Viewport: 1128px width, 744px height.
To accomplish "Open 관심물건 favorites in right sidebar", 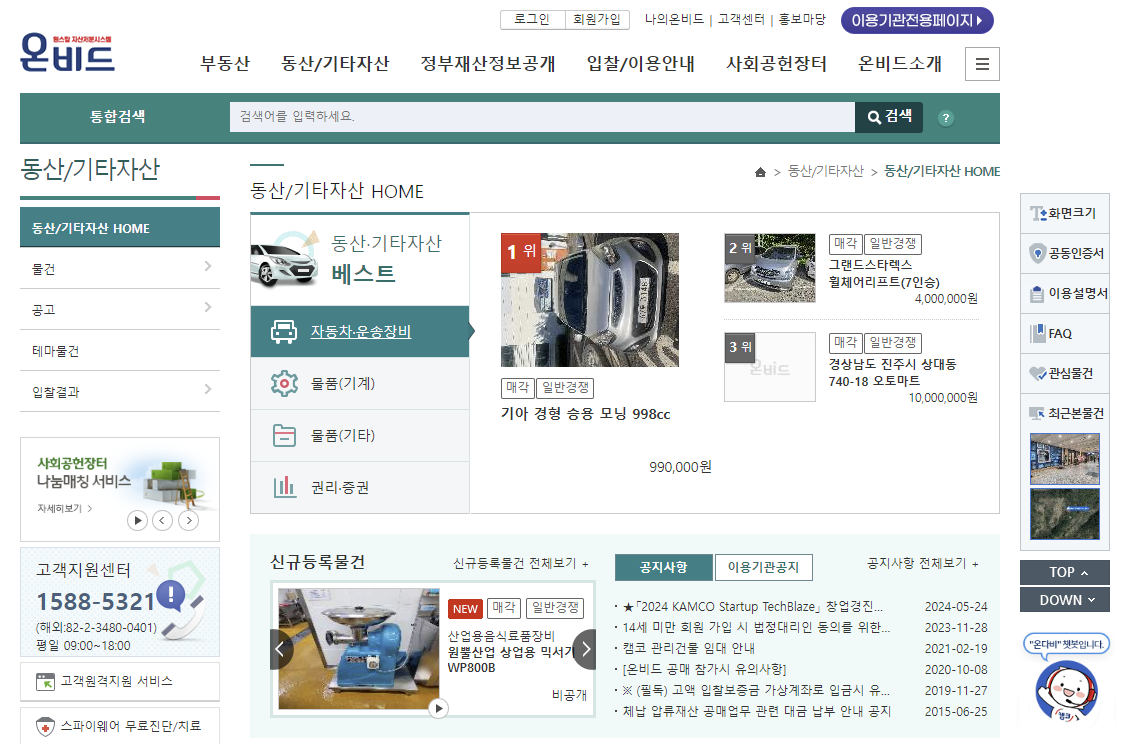I will click(x=1063, y=373).
